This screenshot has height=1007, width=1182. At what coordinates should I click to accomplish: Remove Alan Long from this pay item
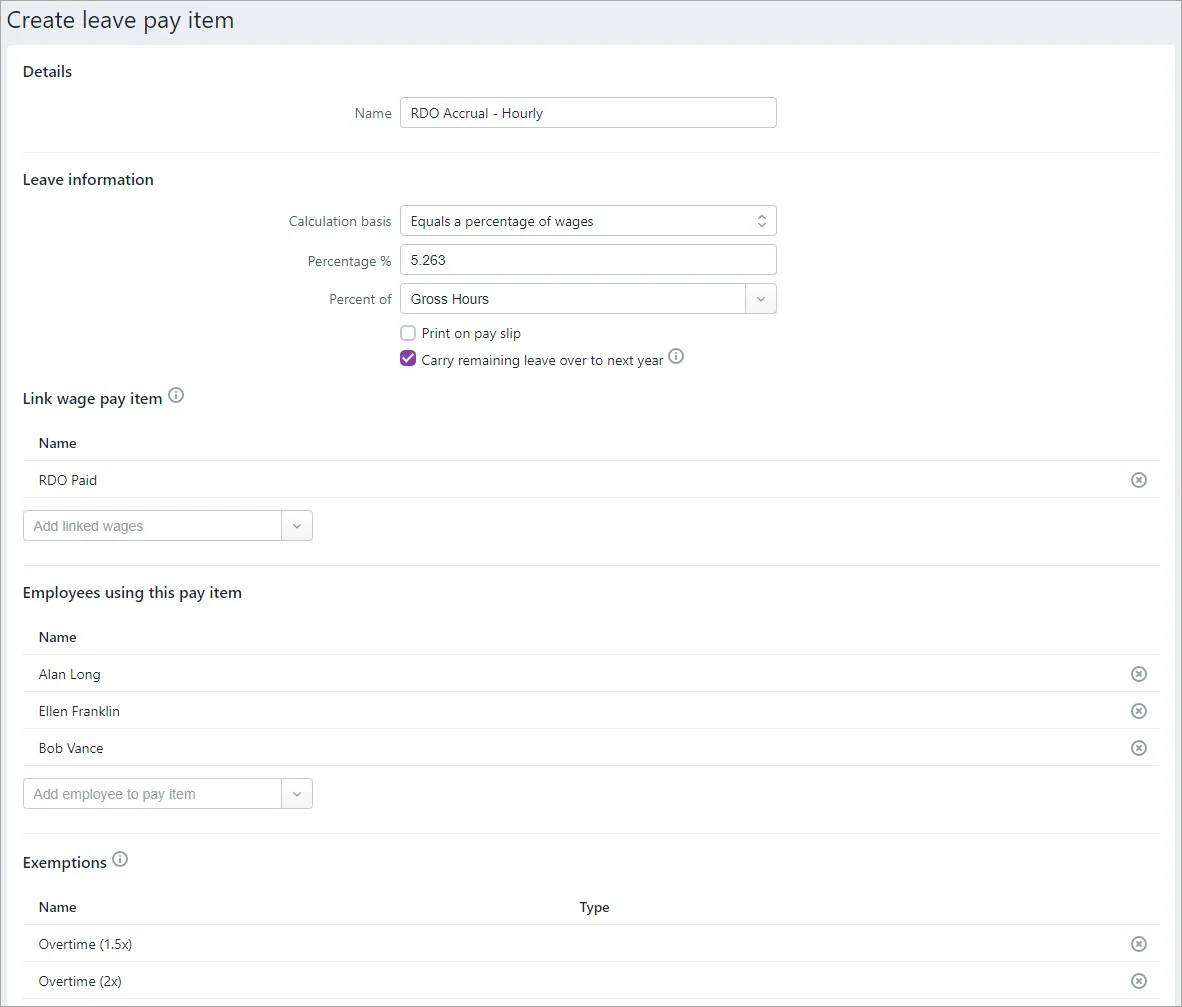1138,674
